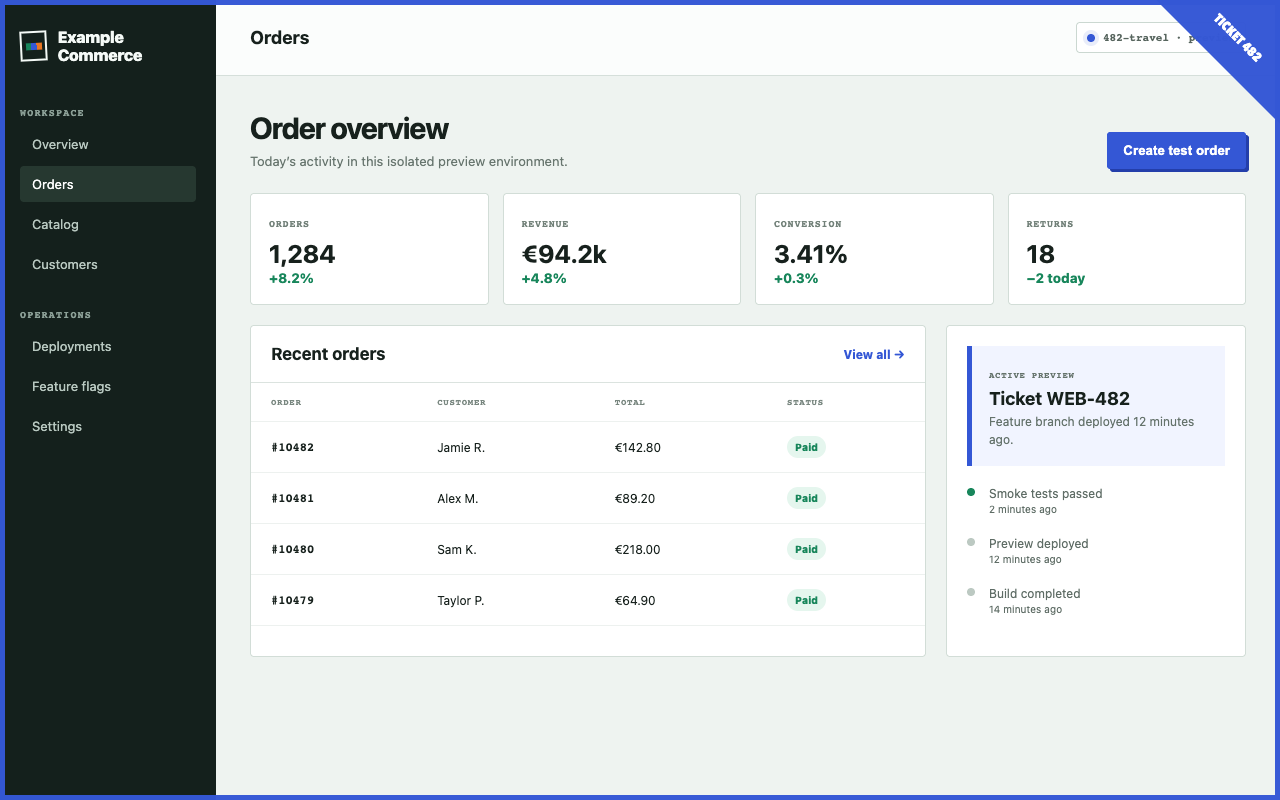Click the Paid badge for order #10482
Screen dimensions: 1280x800
pyautogui.click(x=806, y=447)
